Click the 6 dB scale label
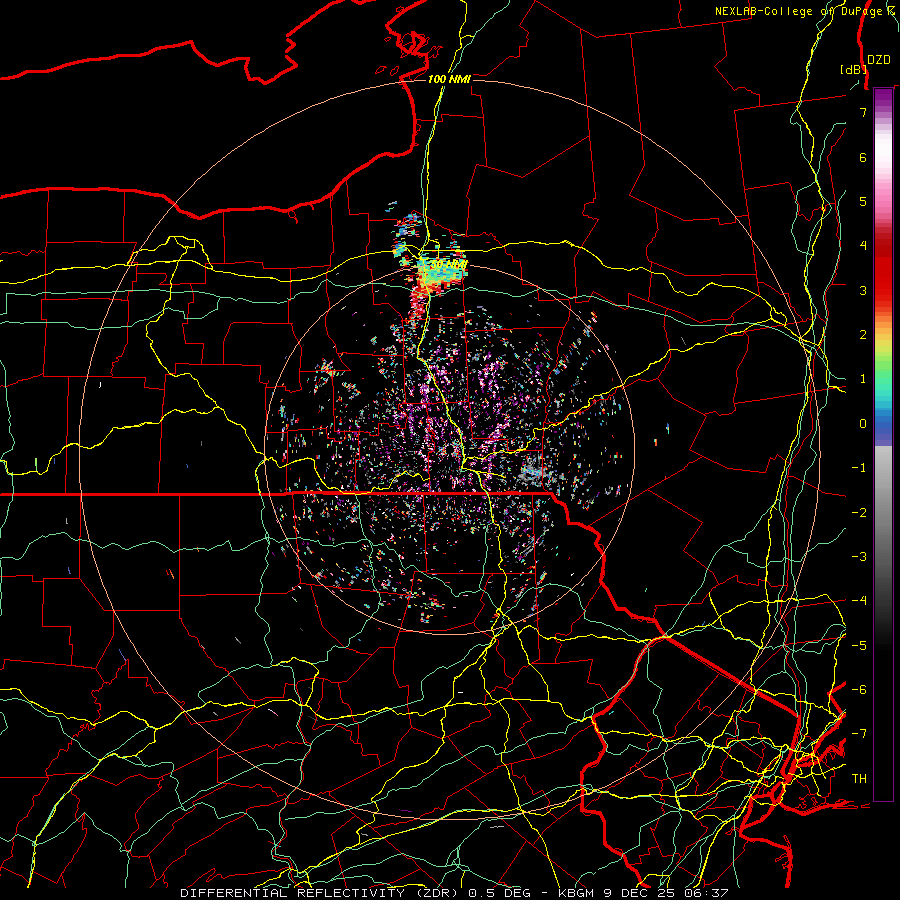Image resolution: width=900 pixels, height=900 pixels. tap(863, 157)
